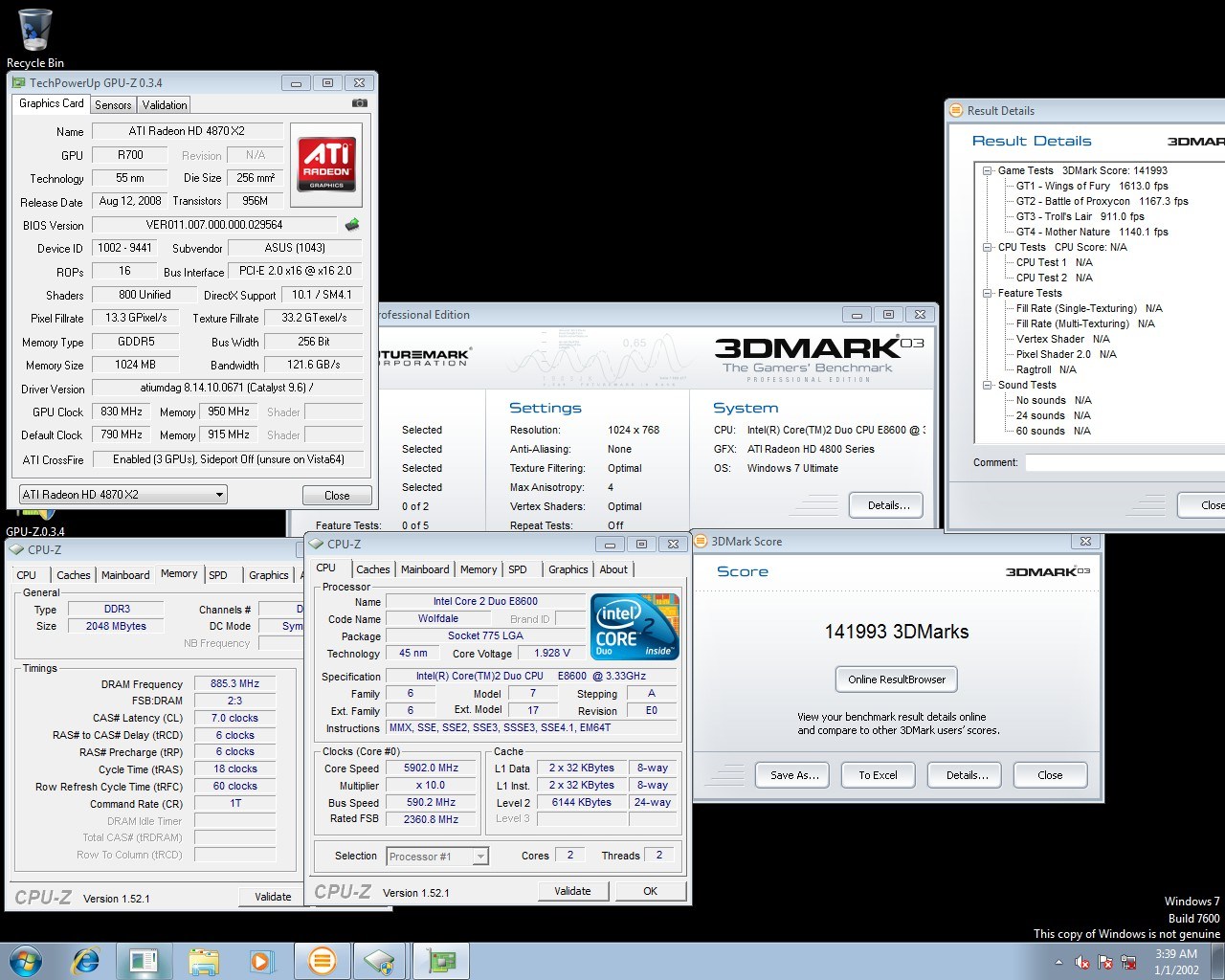This screenshot has width=1225, height=980.
Task: Click the GPU-Z title bar icon
Action: (18, 83)
